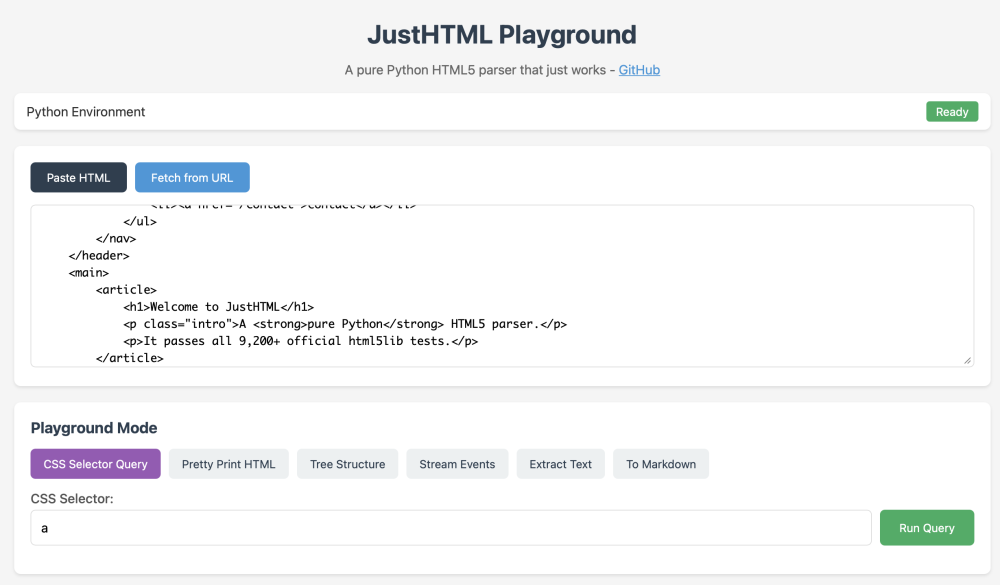Click the JustHTML Playground heading

[x=501, y=34]
